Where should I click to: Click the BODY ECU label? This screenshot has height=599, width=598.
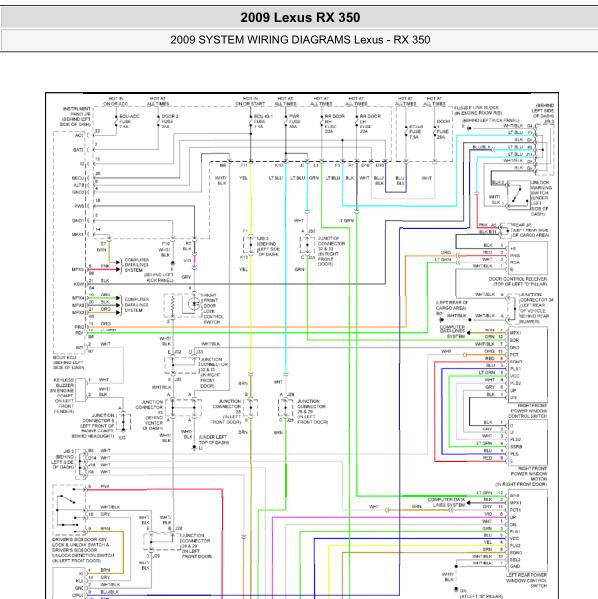coord(68,363)
